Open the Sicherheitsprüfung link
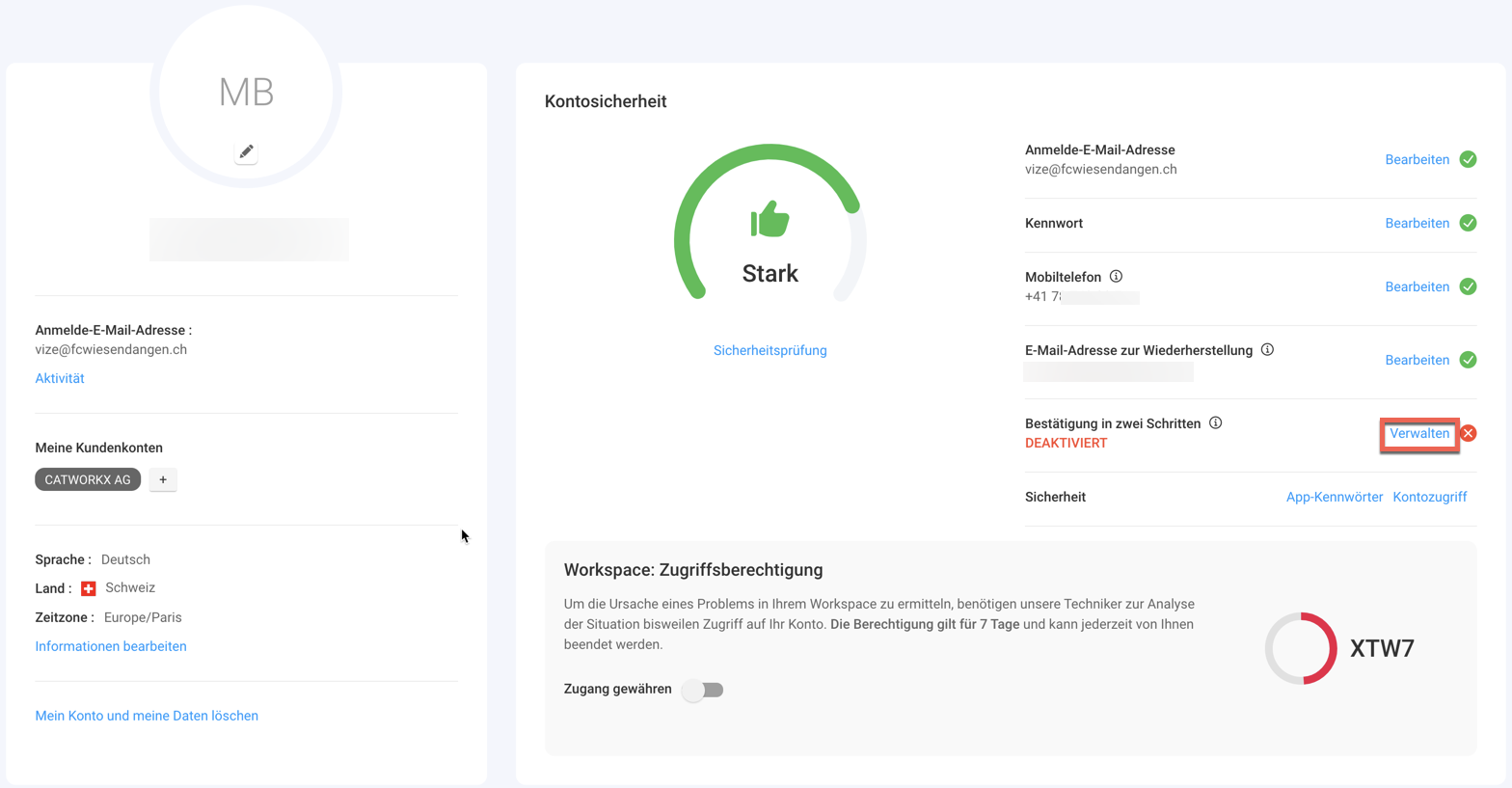This screenshot has height=788, width=1512. (x=769, y=351)
